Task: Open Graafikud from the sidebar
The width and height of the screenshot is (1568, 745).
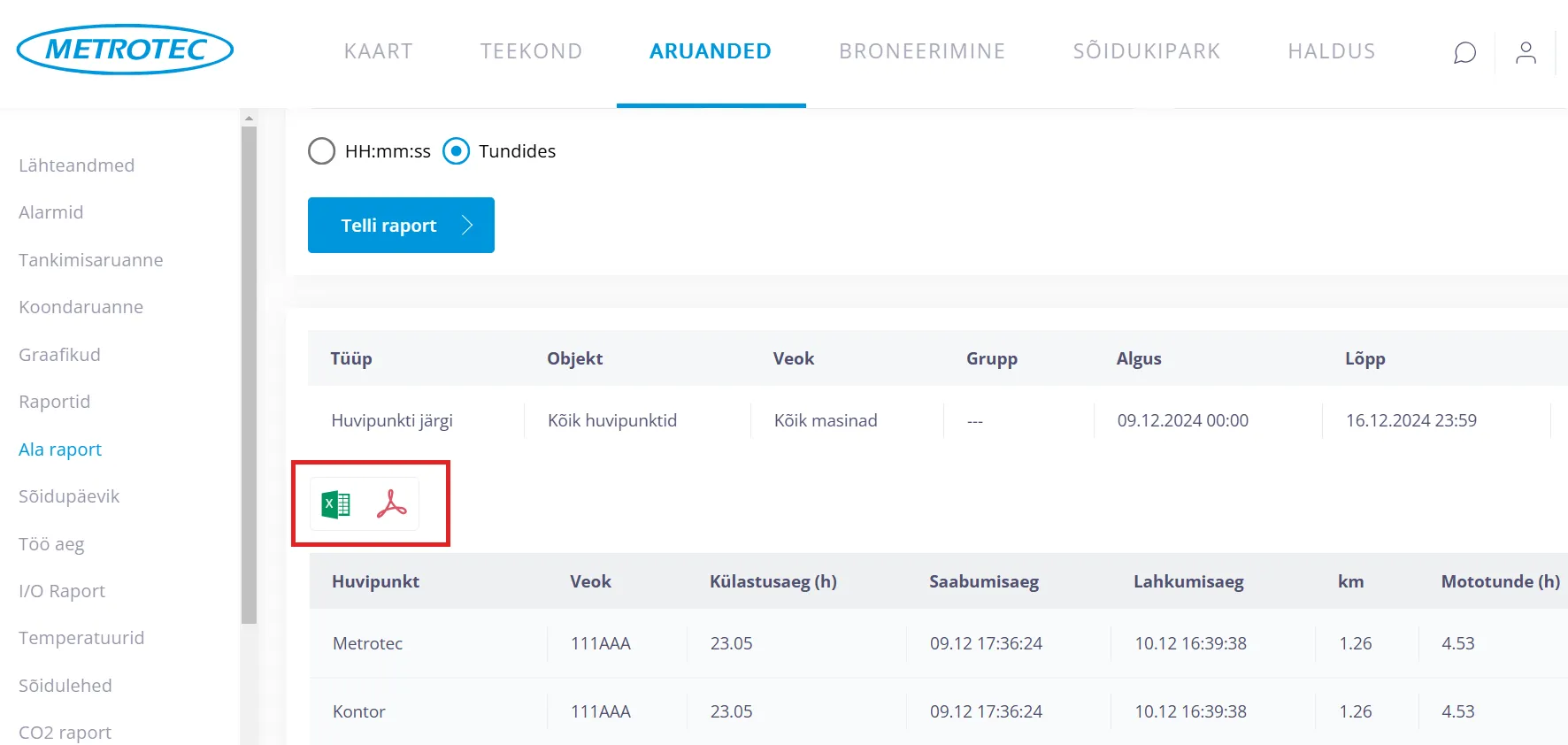Action: pyautogui.click(x=59, y=355)
